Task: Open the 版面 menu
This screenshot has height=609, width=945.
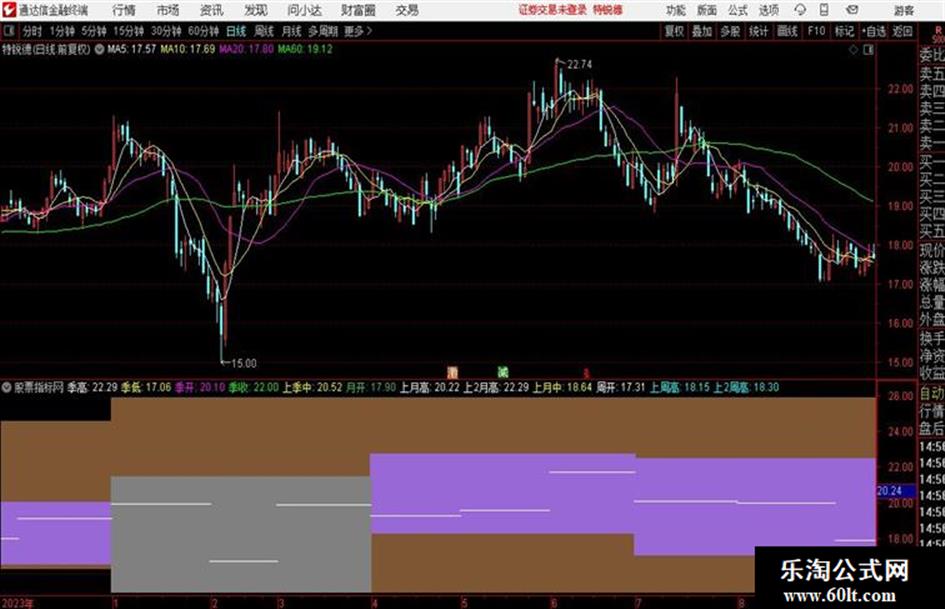Action: 706,10
